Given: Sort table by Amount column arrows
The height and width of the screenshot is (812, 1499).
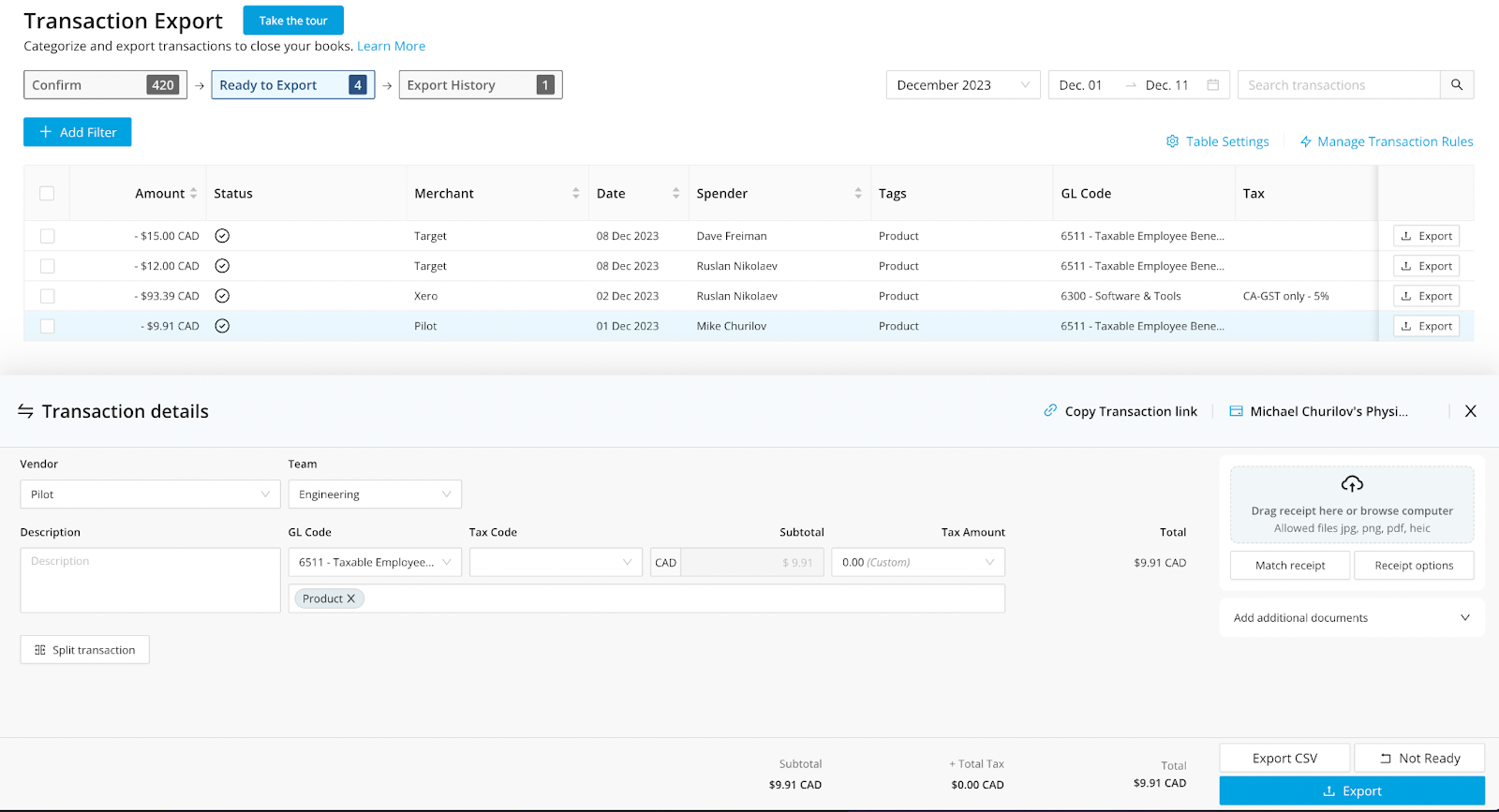Looking at the screenshot, I should pyautogui.click(x=194, y=194).
